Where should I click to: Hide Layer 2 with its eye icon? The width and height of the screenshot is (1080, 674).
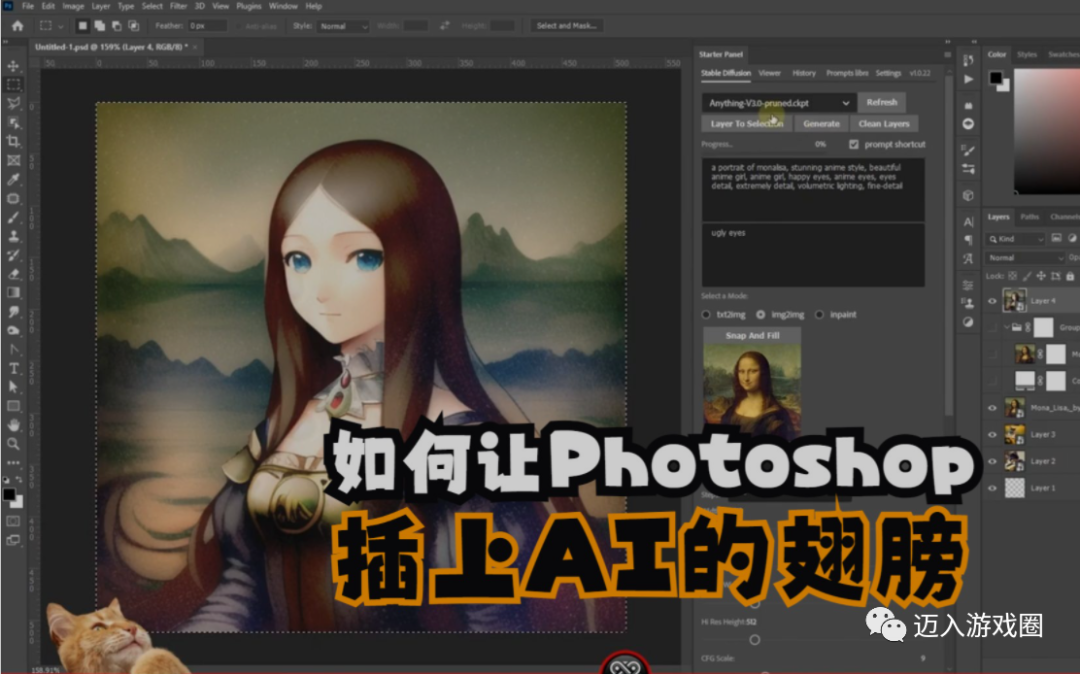point(992,461)
